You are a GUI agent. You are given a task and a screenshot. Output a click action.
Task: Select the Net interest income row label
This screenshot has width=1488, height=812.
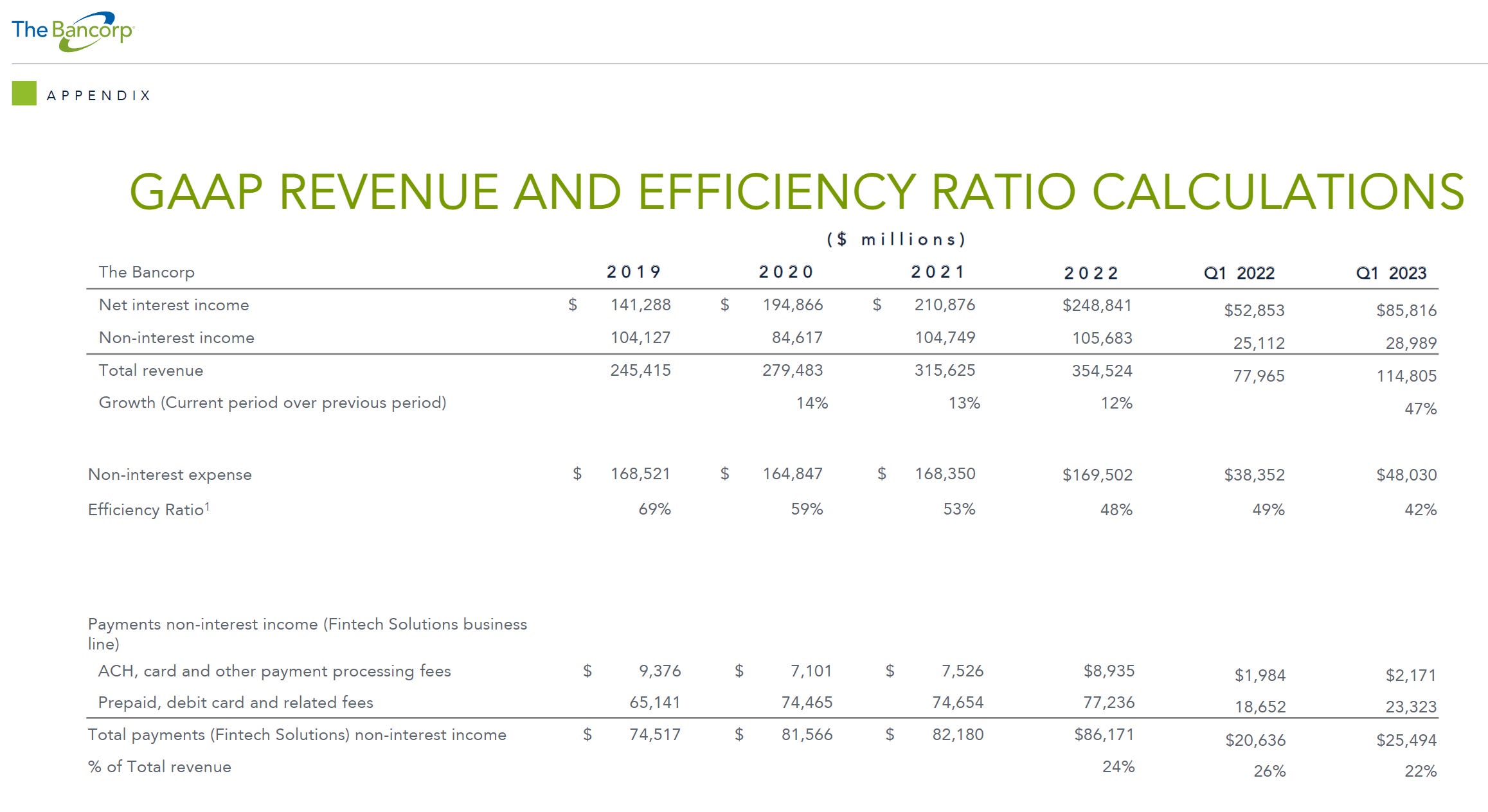click(x=174, y=305)
